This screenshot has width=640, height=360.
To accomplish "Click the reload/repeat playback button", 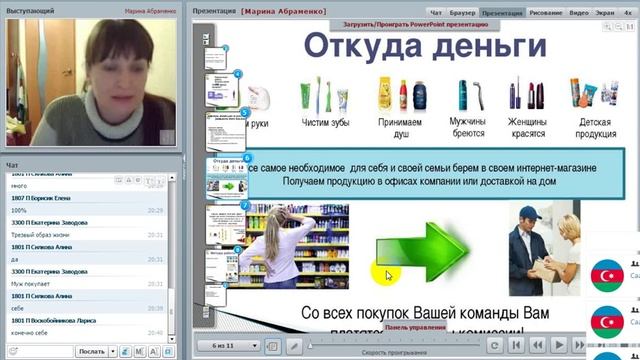I will click(x=494, y=346).
